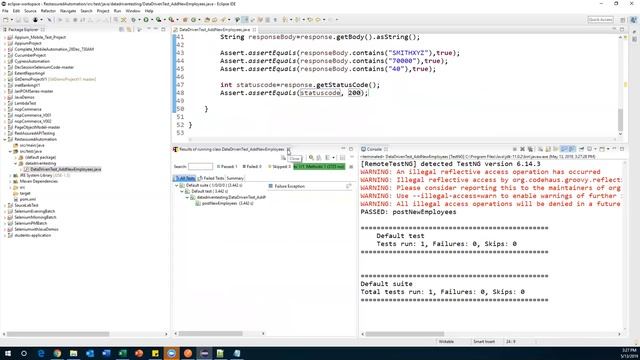Switch to the Failed Tests tab

click(211, 178)
